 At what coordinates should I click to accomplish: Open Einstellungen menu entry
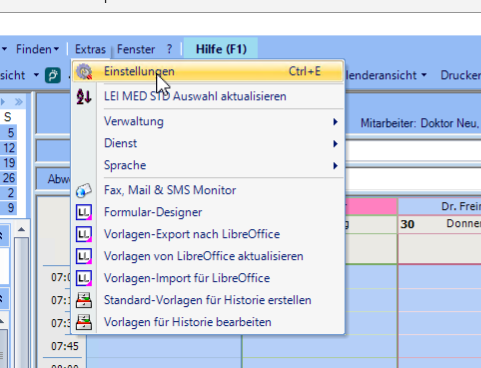208,71
